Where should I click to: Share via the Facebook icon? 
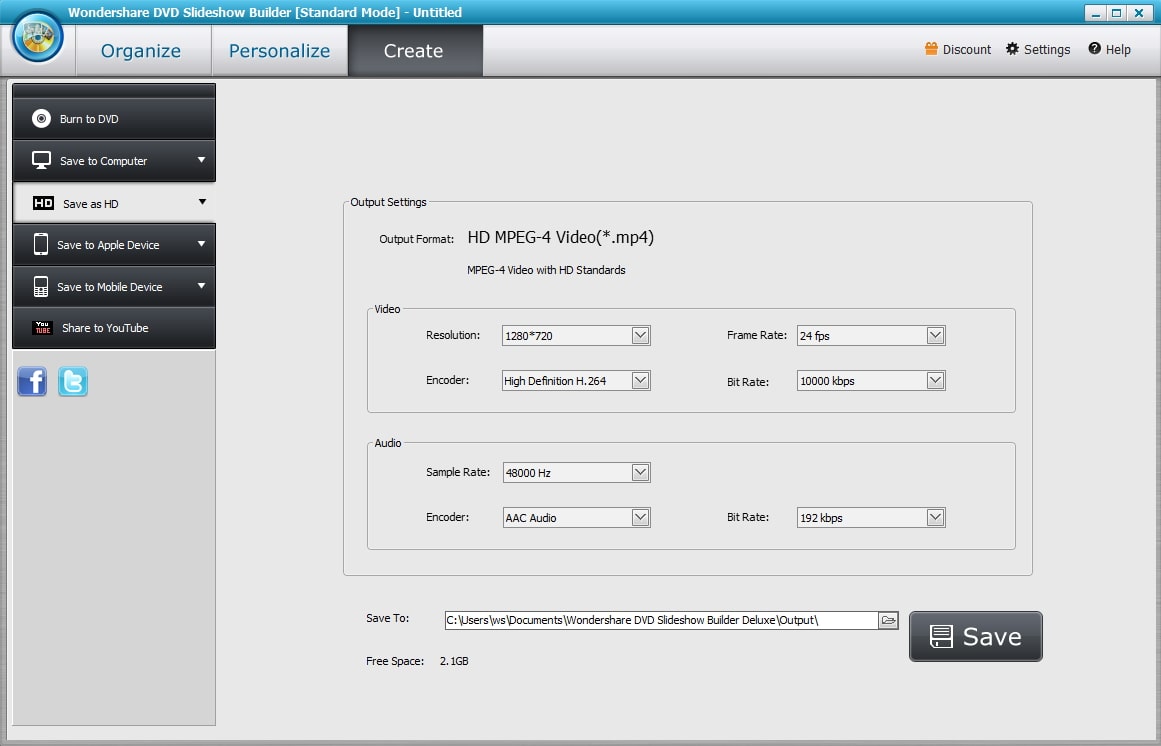32,382
